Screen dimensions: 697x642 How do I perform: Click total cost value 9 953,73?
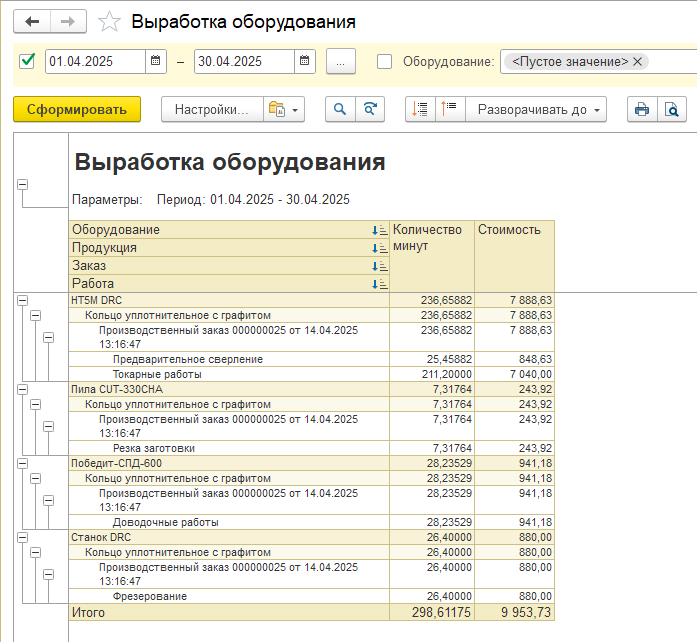[x=526, y=613]
